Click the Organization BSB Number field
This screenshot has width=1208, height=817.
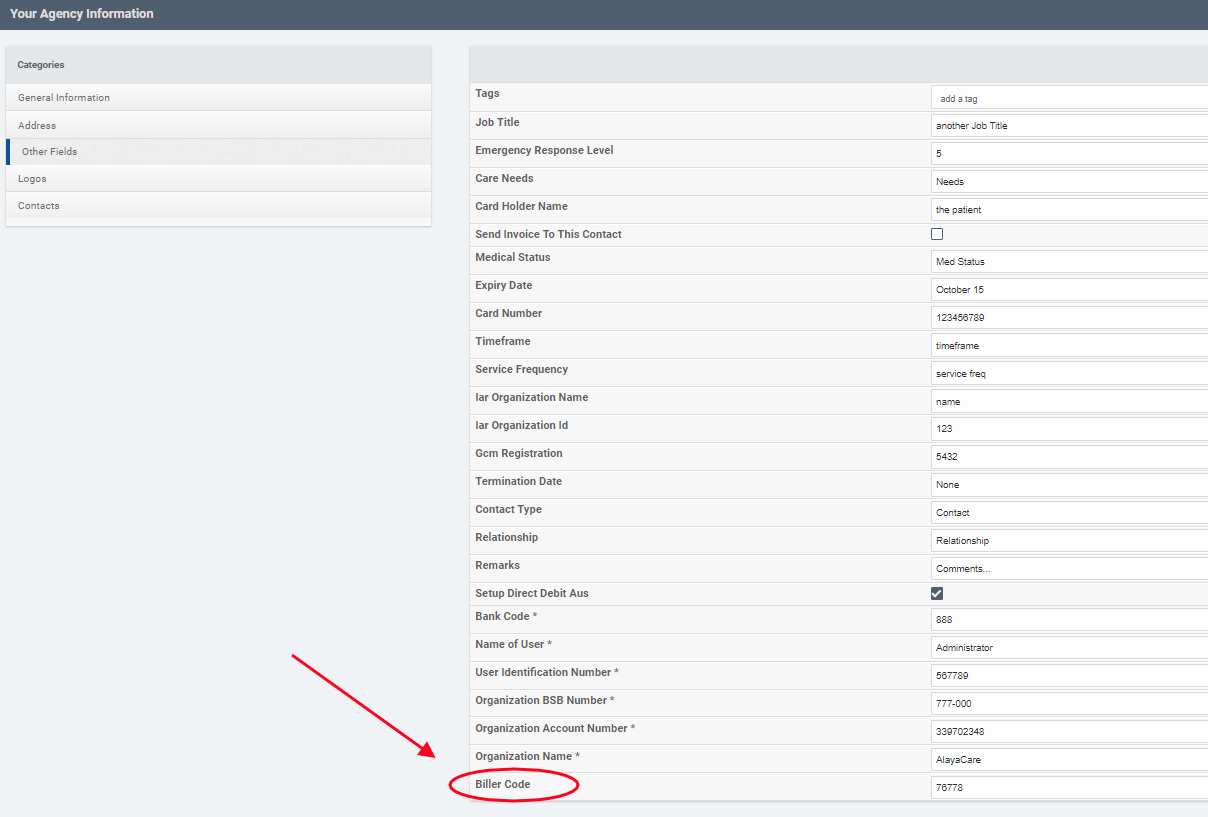pos(1068,704)
